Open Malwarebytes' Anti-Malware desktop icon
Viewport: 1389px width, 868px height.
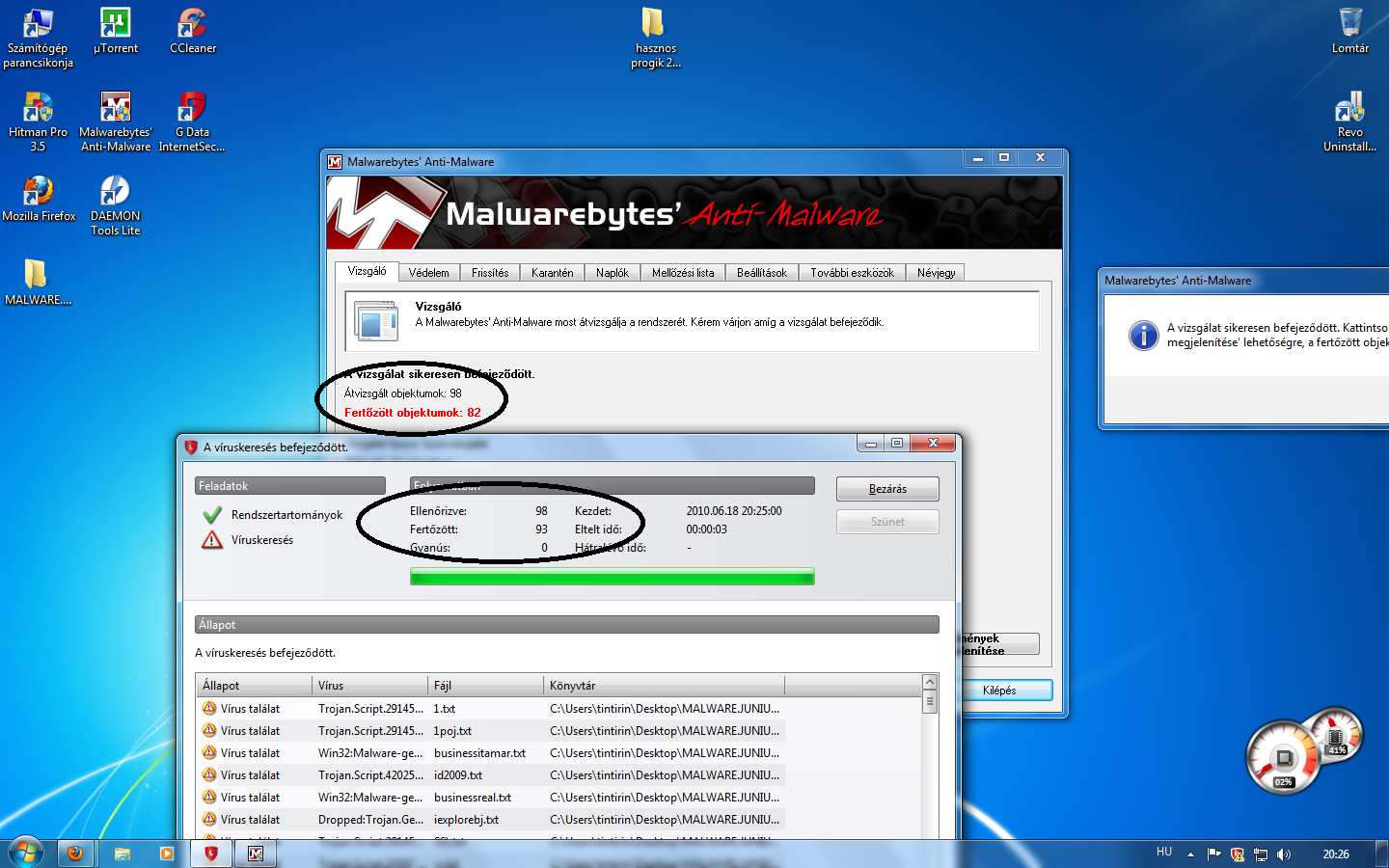(116, 122)
